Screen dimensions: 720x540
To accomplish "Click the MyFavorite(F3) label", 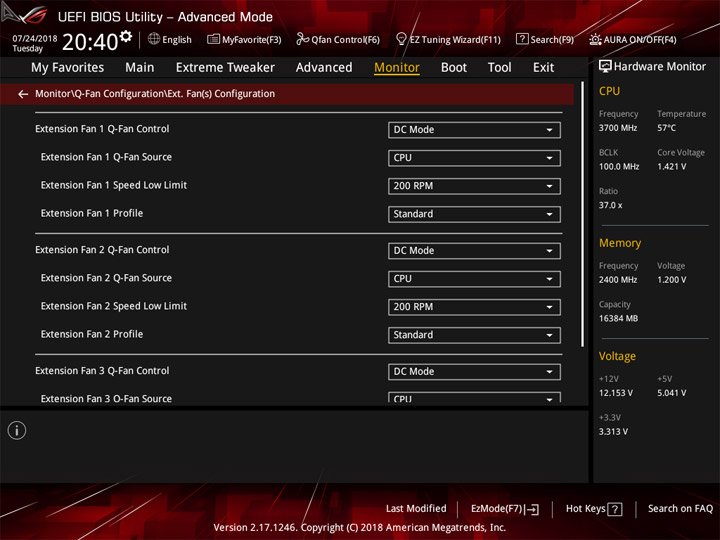I will (252, 39).
